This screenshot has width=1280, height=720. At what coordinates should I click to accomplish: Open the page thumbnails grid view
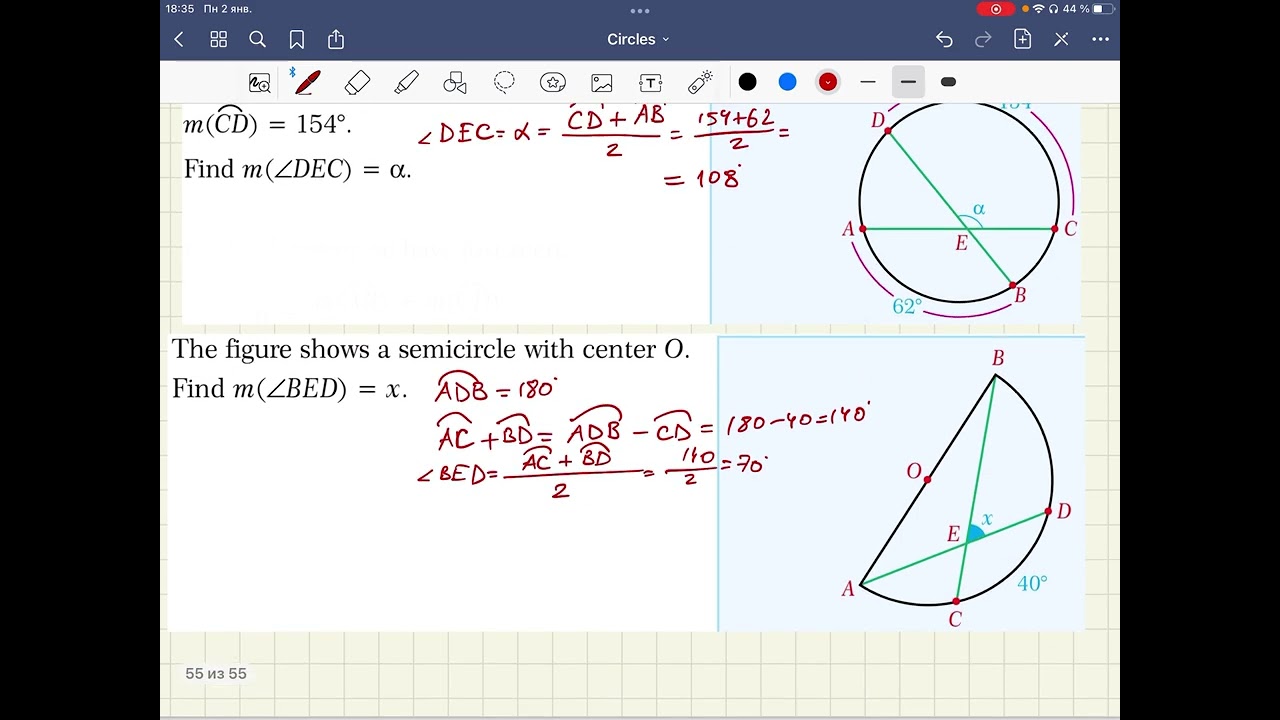(218, 39)
